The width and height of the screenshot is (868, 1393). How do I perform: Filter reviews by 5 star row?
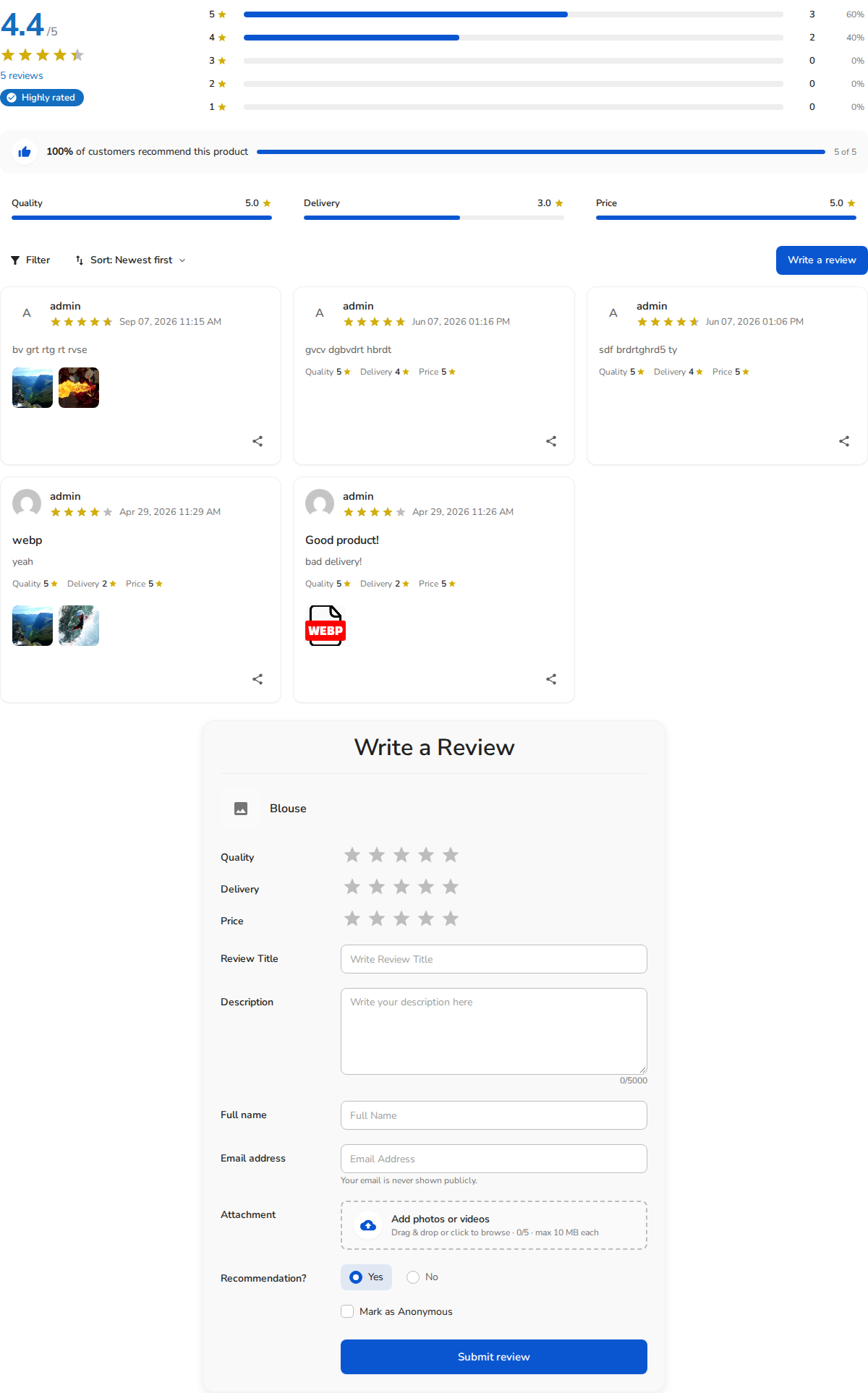click(x=536, y=14)
